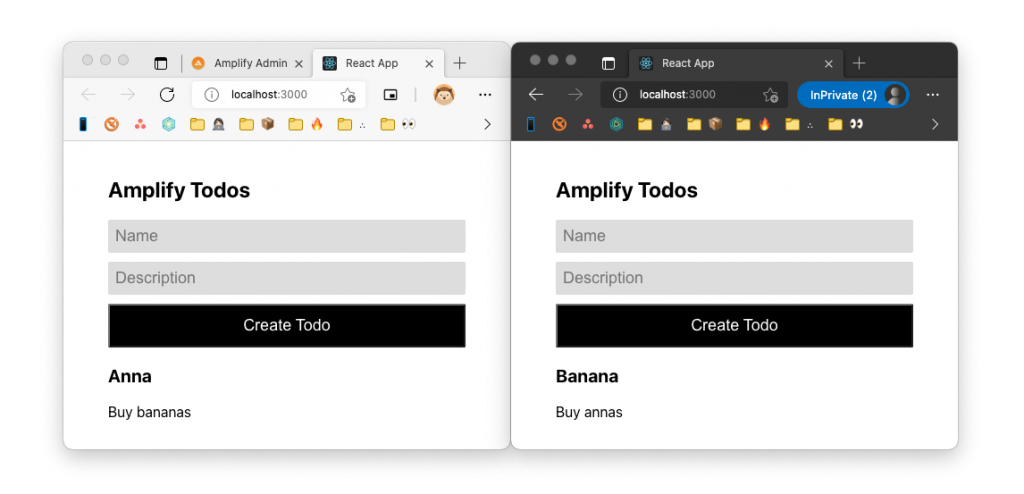
Task: Expand the favorites bar overflow chevron in the light window
Action: (487, 124)
